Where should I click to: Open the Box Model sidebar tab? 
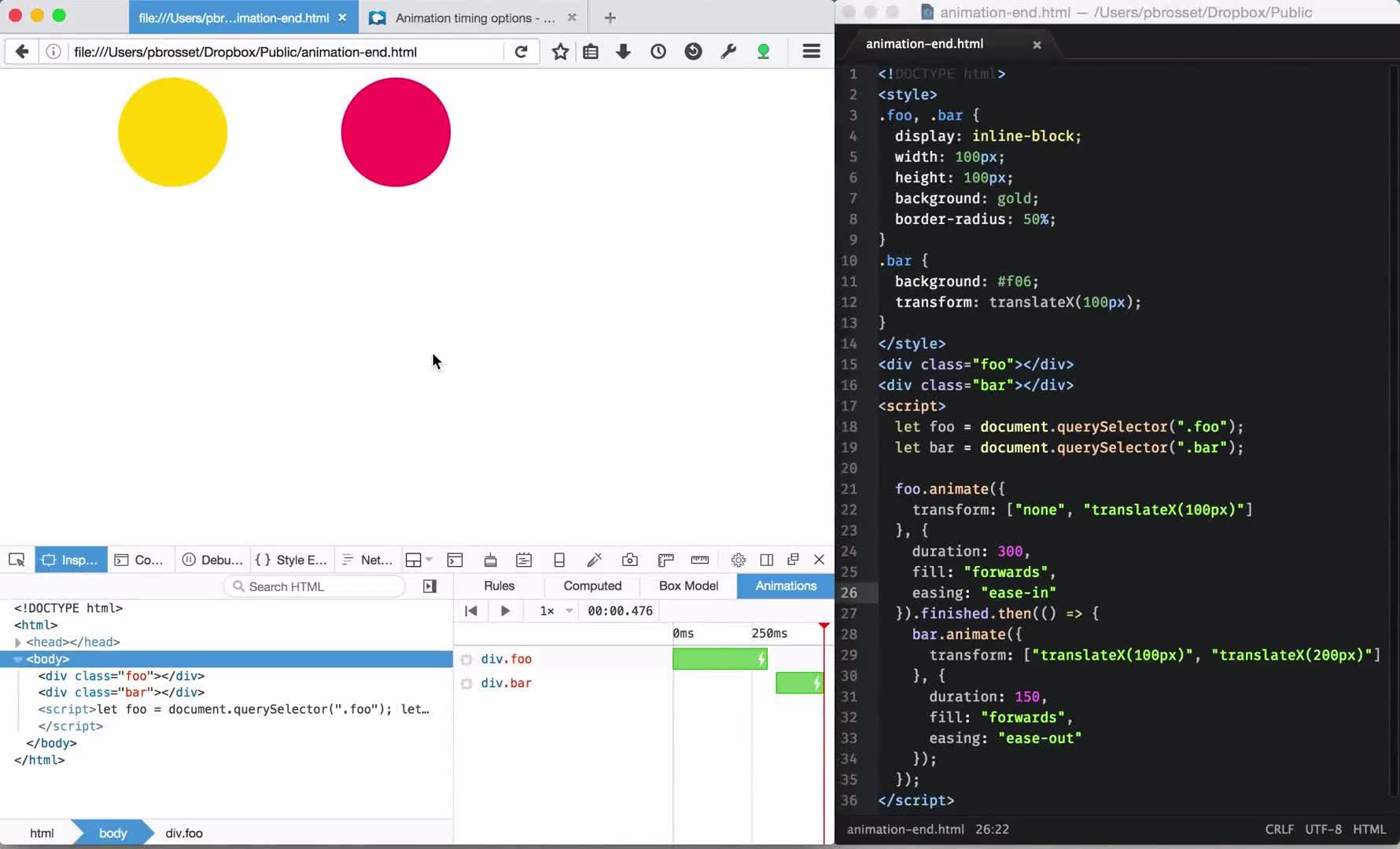click(688, 586)
